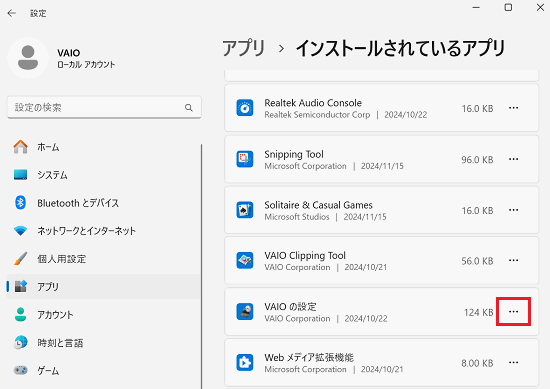
Task: Click the globe clock icon for 時刻と言語
Action: [x=20, y=342]
